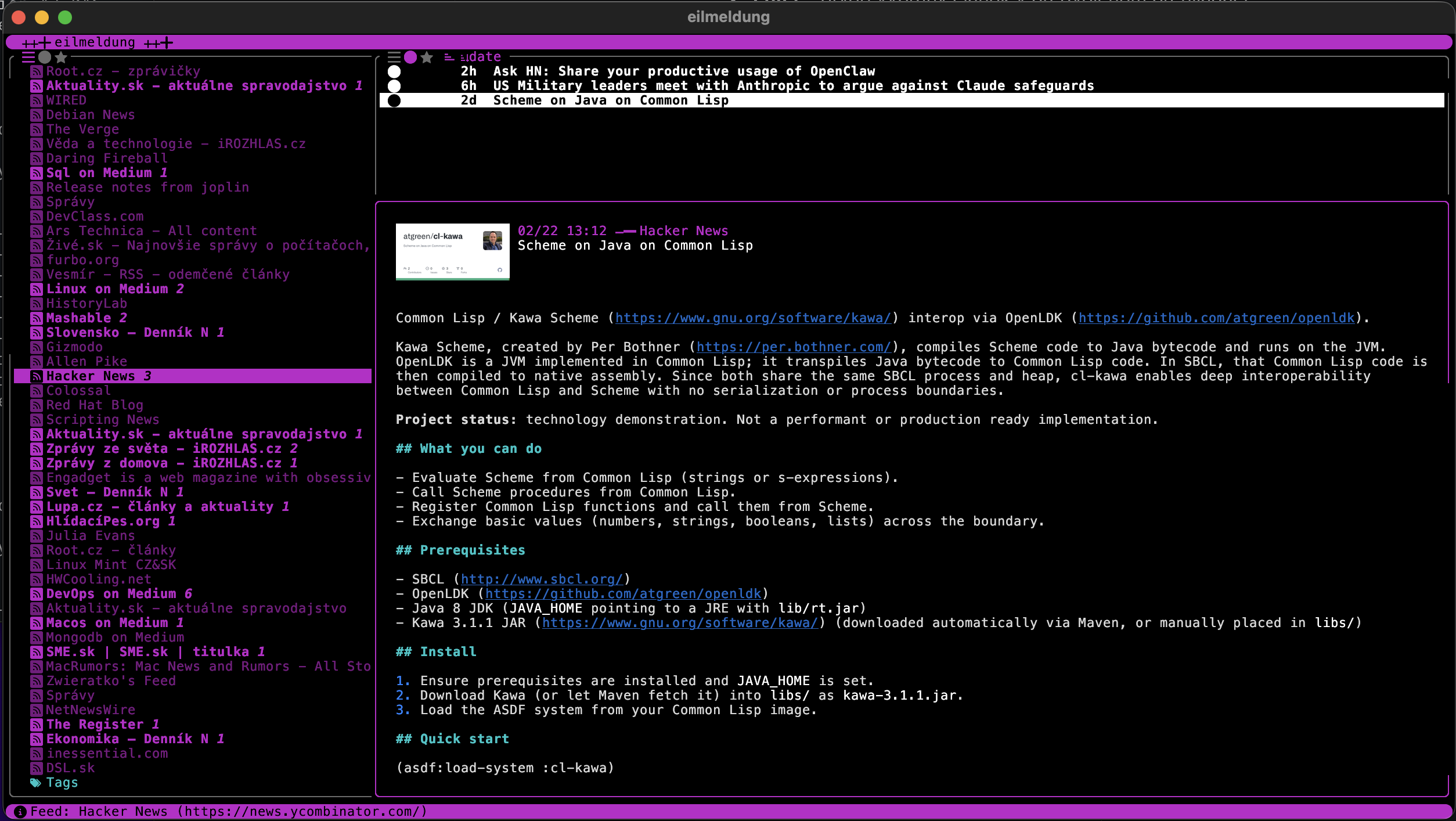Click the RSS icon beside Scripting News
The height and width of the screenshot is (821, 1456).
[x=37, y=420]
